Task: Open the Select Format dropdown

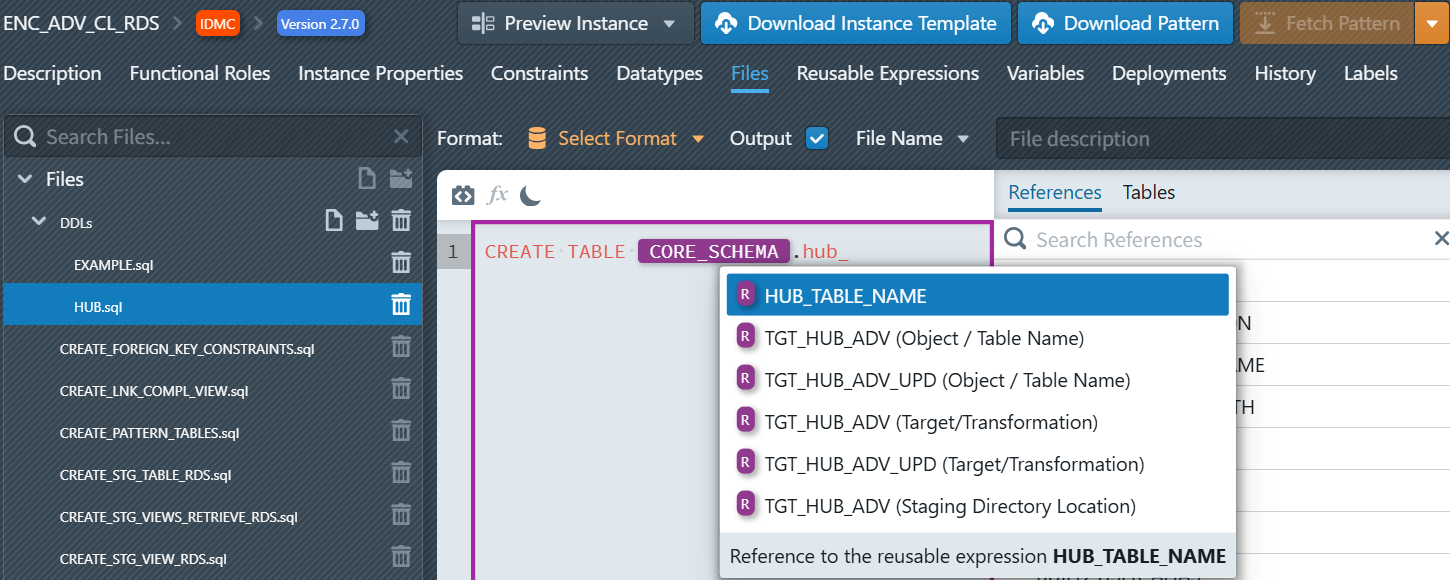Action: click(616, 139)
